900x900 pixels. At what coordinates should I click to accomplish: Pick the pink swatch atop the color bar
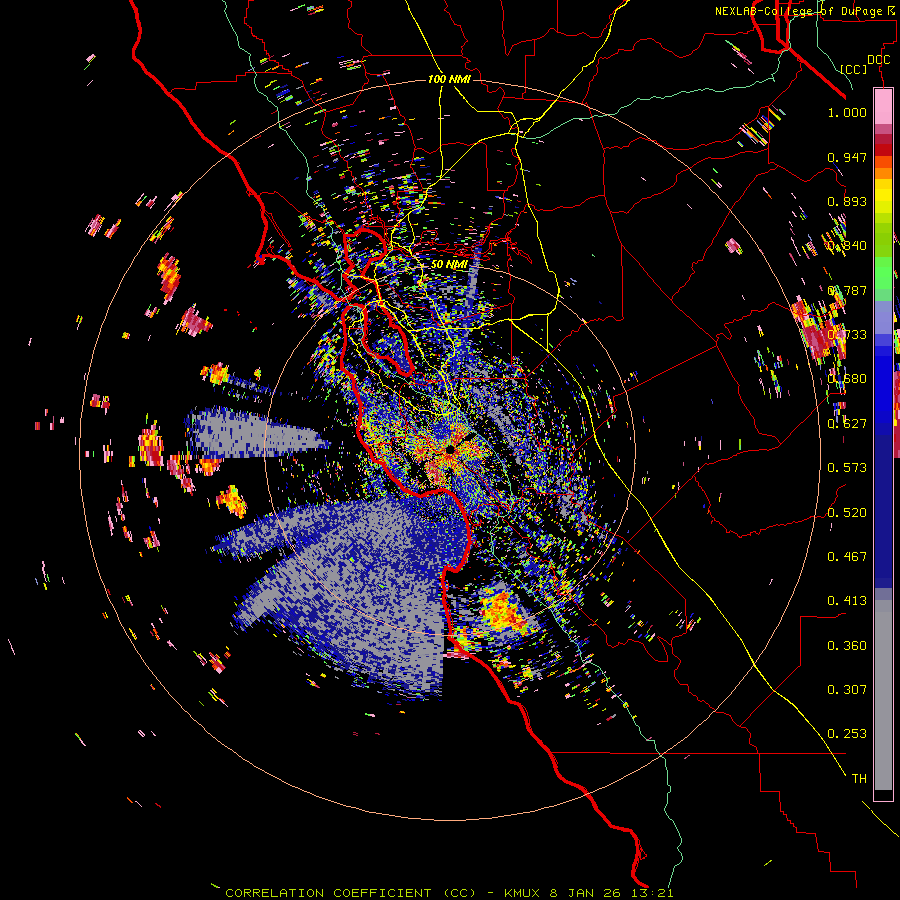point(883,107)
